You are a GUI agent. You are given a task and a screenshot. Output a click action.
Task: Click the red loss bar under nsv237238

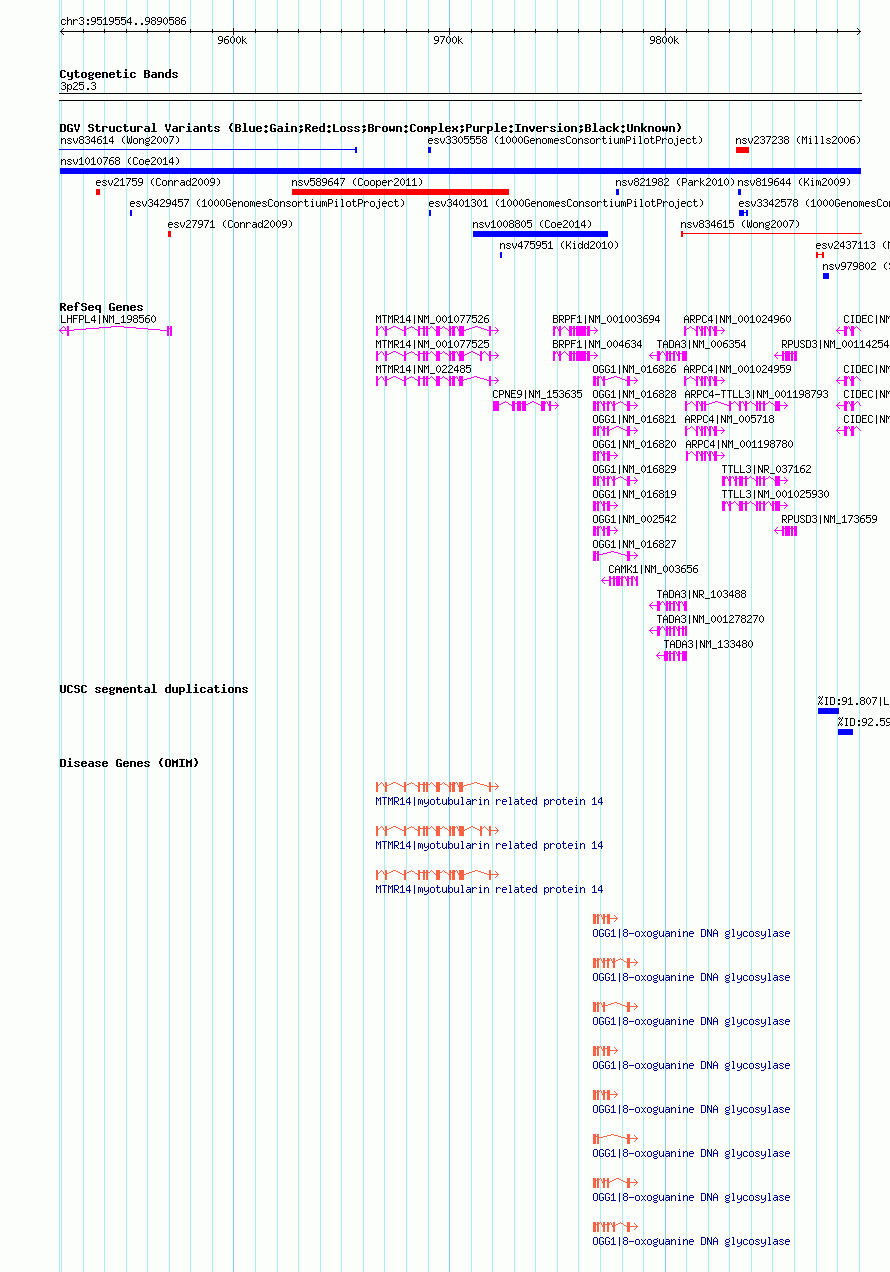point(742,150)
